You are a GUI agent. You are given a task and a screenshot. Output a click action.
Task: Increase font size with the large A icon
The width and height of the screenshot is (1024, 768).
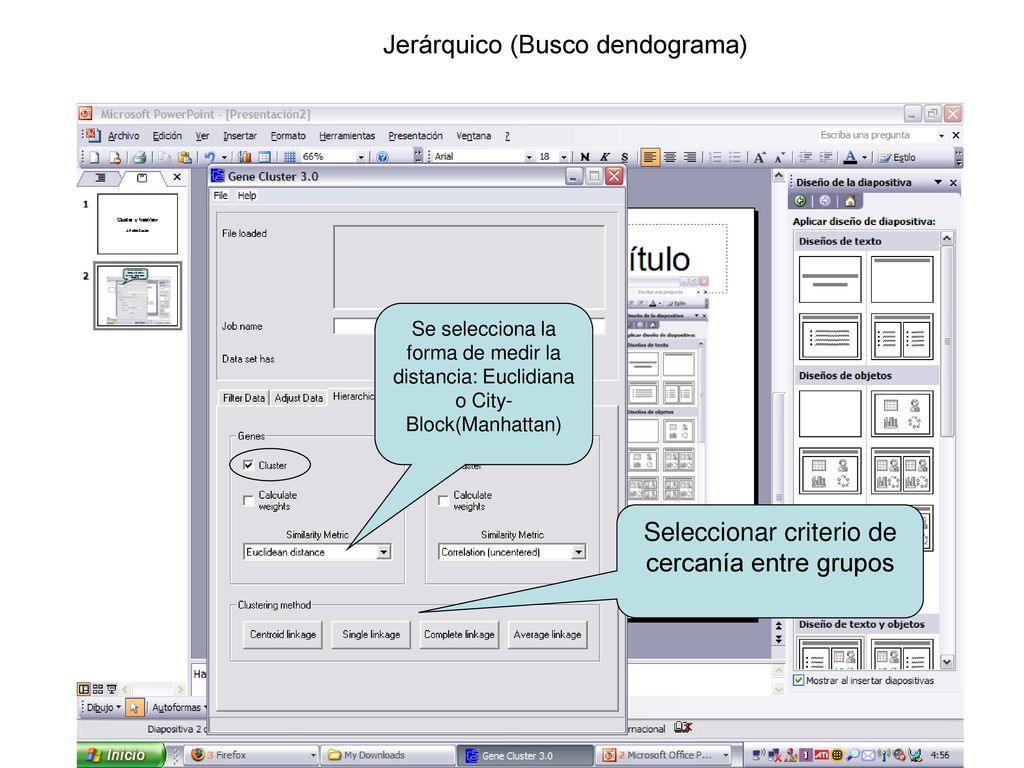coord(759,157)
